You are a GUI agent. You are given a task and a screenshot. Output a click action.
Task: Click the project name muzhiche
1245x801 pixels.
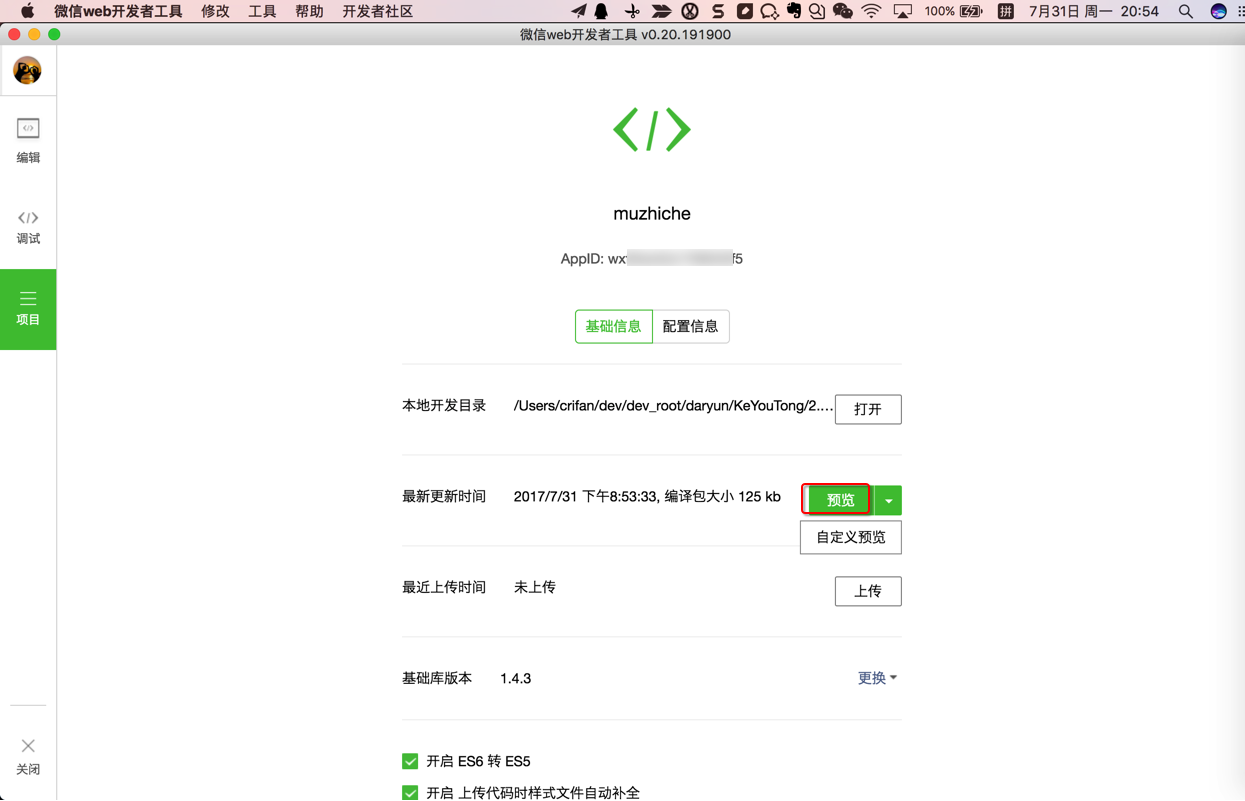(652, 213)
